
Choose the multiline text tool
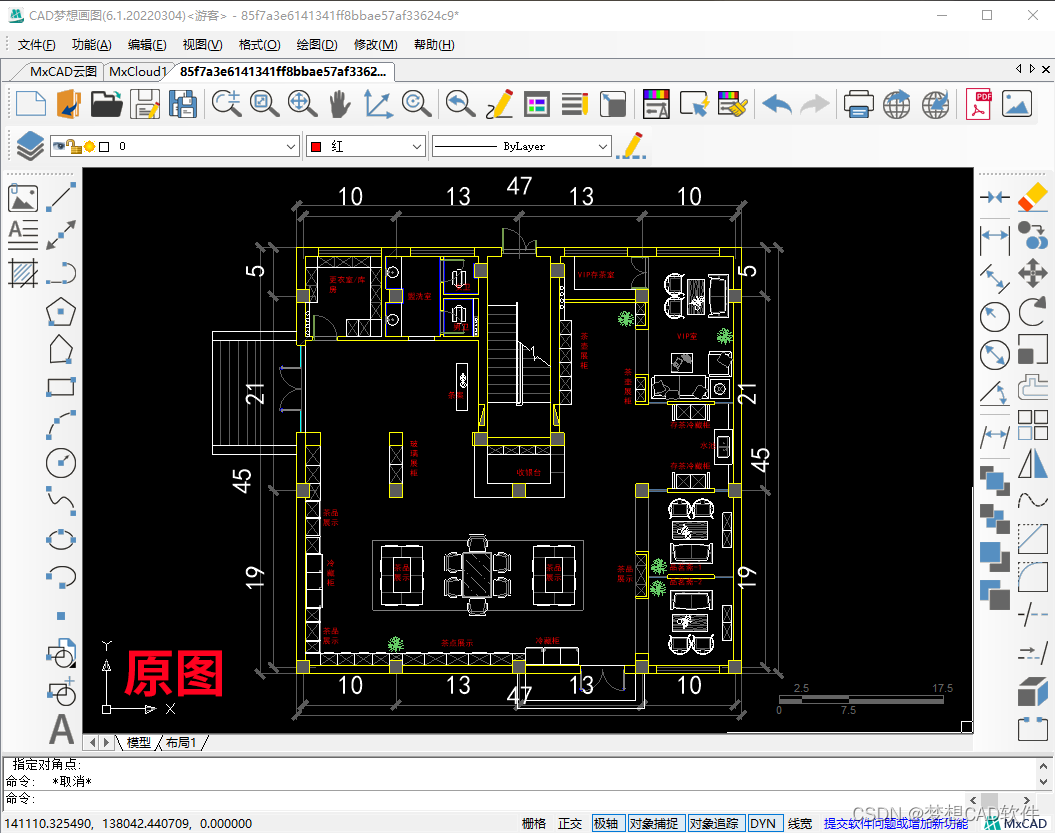tap(23, 235)
